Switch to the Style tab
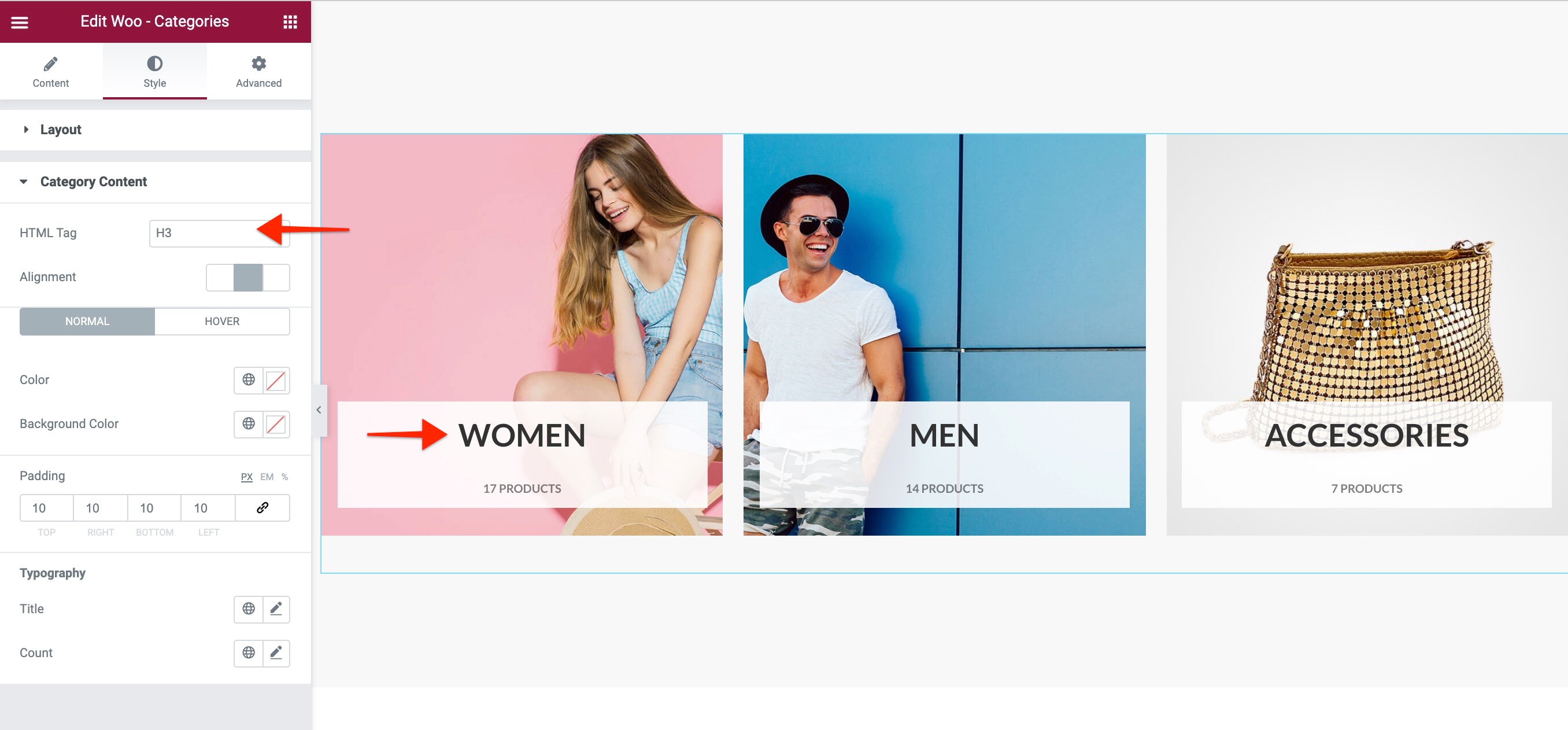Viewport: 1568px width, 730px height. (x=154, y=71)
